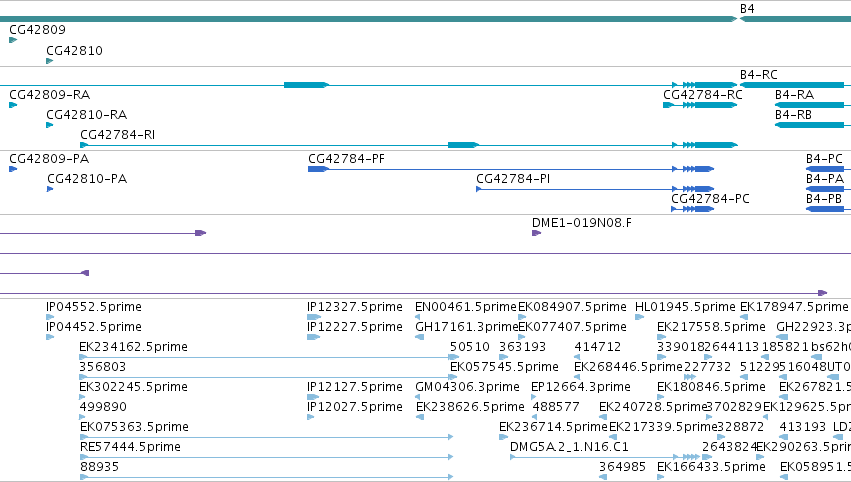This screenshot has height=482, width=851.
Task: Click EST EK238626.5prime
Action: click(x=470, y=407)
